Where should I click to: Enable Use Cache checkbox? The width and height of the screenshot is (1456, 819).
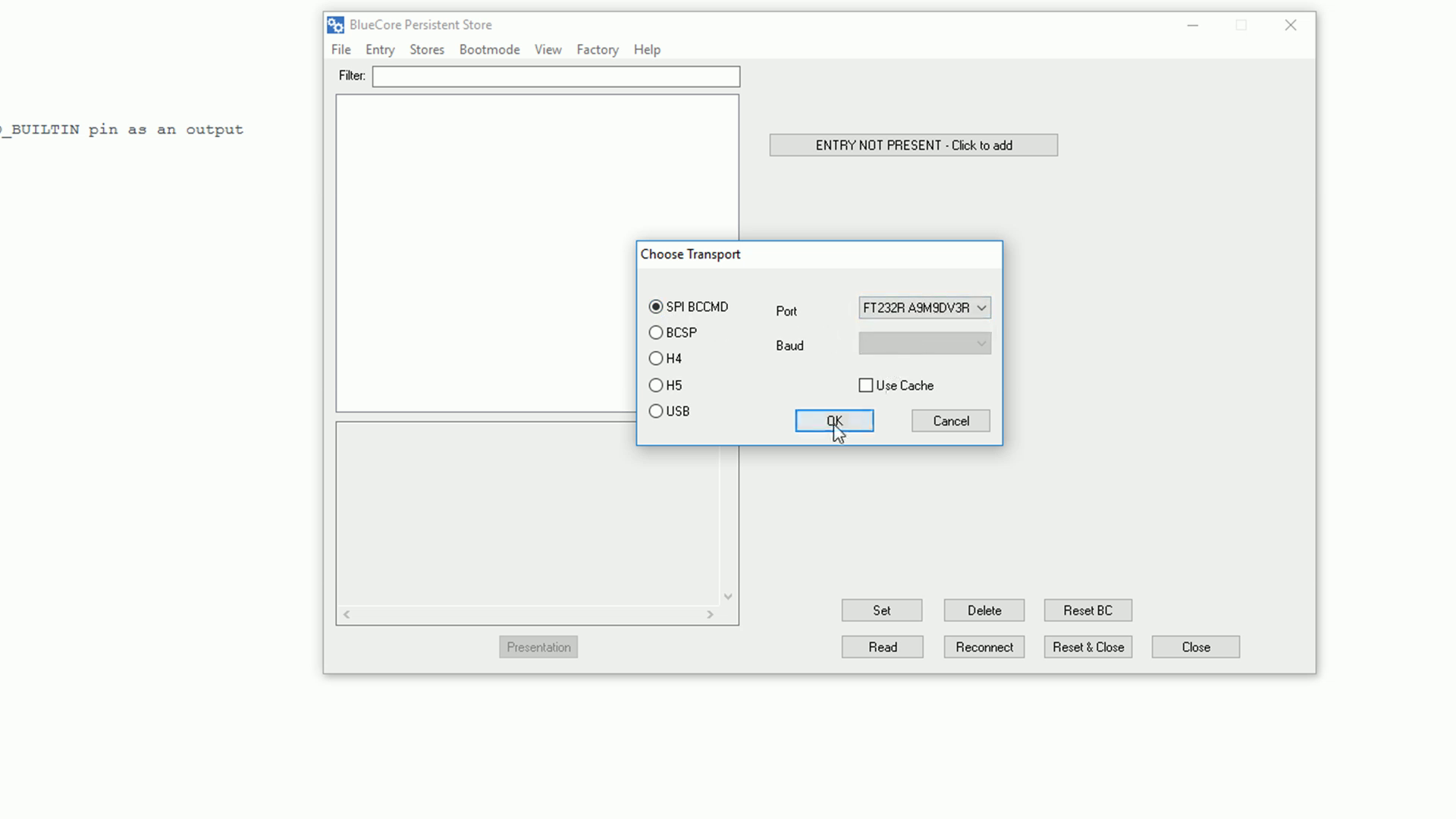coord(864,385)
